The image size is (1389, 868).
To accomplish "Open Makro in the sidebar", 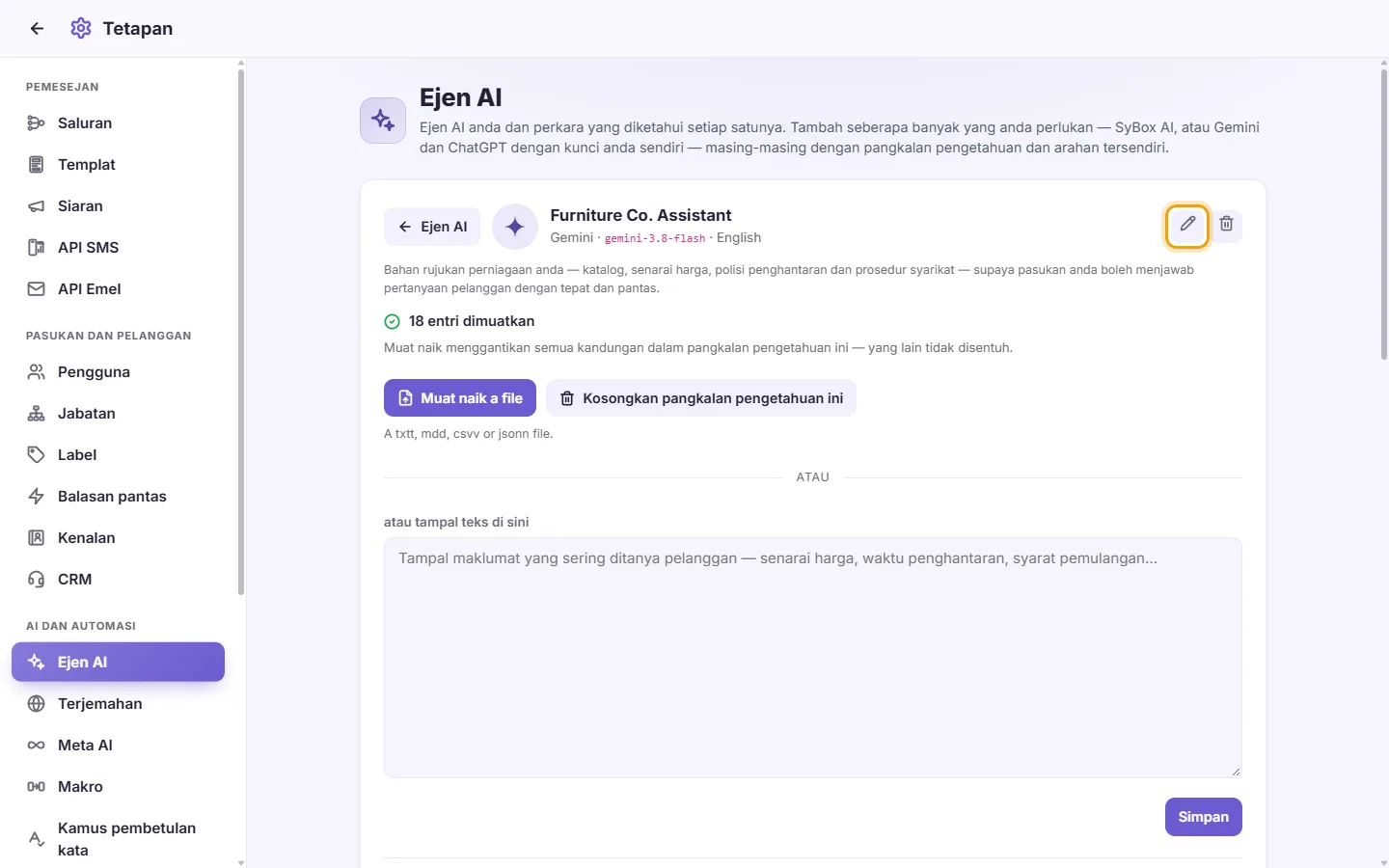I will 118,787.
